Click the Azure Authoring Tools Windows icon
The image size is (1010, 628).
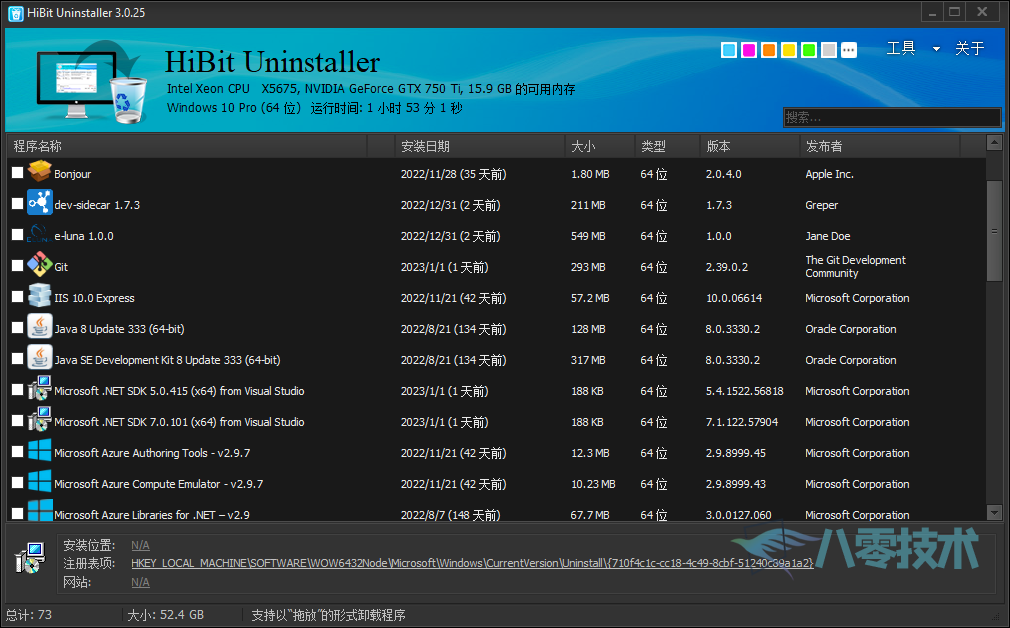coord(39,450)
